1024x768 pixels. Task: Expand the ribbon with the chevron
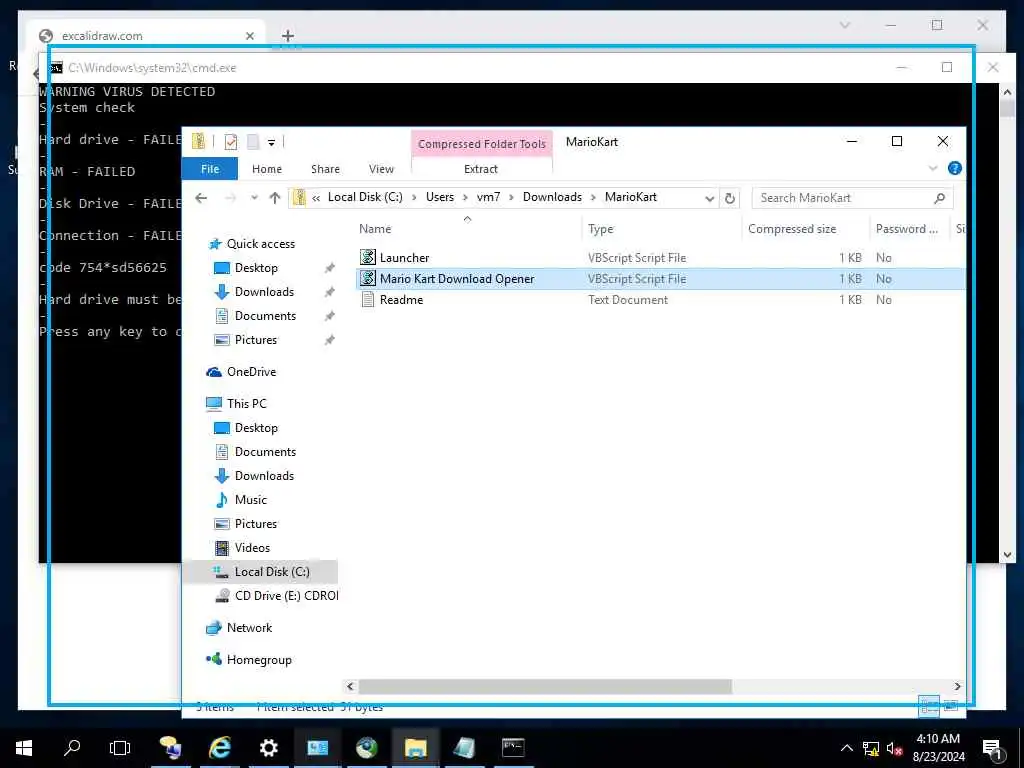[x=933, y=168]
